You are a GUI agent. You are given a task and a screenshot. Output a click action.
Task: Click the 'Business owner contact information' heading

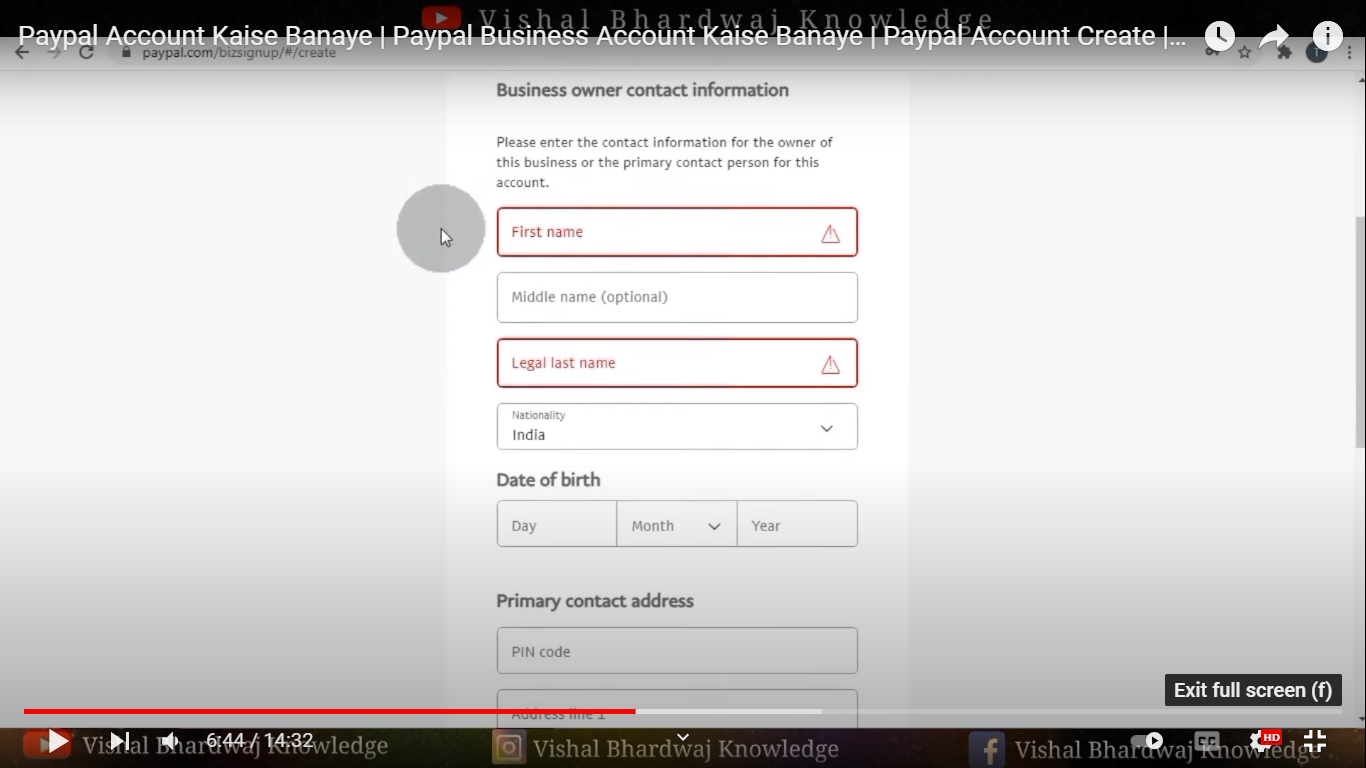click(642, 90)
